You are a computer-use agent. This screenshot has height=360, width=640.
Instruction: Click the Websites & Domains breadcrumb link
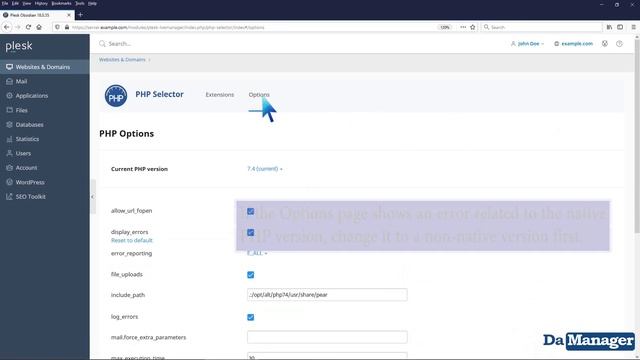click(122, 60)
